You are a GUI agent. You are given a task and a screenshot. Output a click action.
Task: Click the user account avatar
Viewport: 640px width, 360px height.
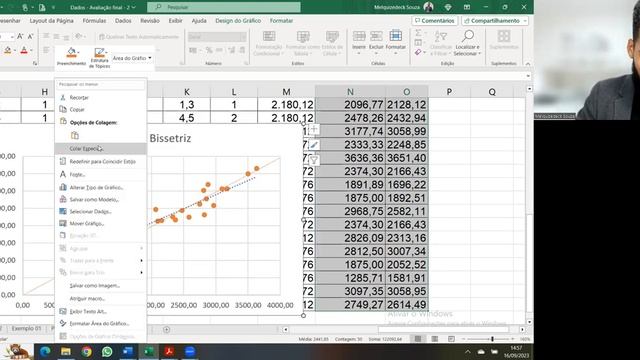(429, 7)
